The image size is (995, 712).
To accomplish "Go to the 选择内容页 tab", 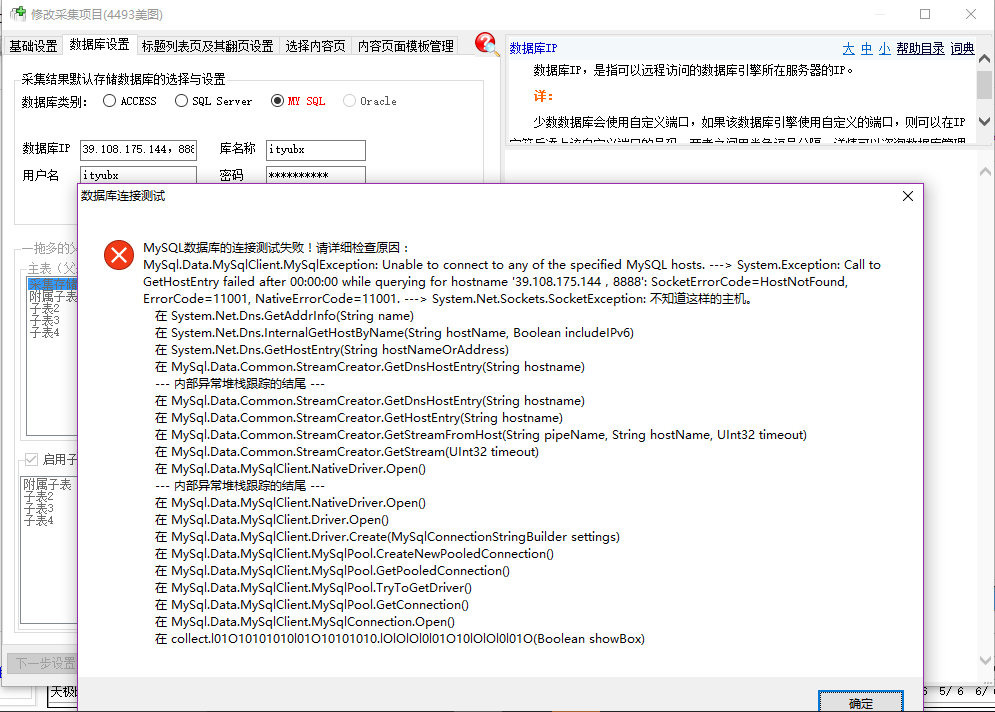I will (x=315, y=46).
